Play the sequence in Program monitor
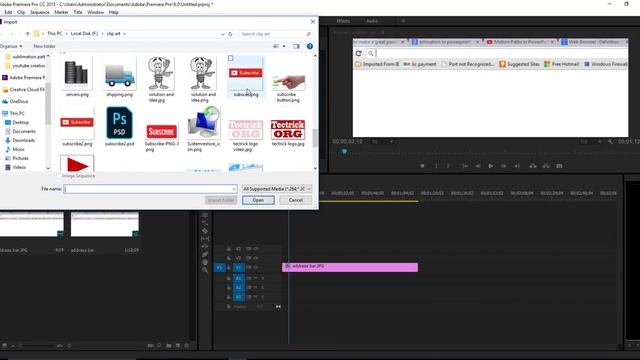The height and width of the screenshot is (360, 640). pos(491,166)
